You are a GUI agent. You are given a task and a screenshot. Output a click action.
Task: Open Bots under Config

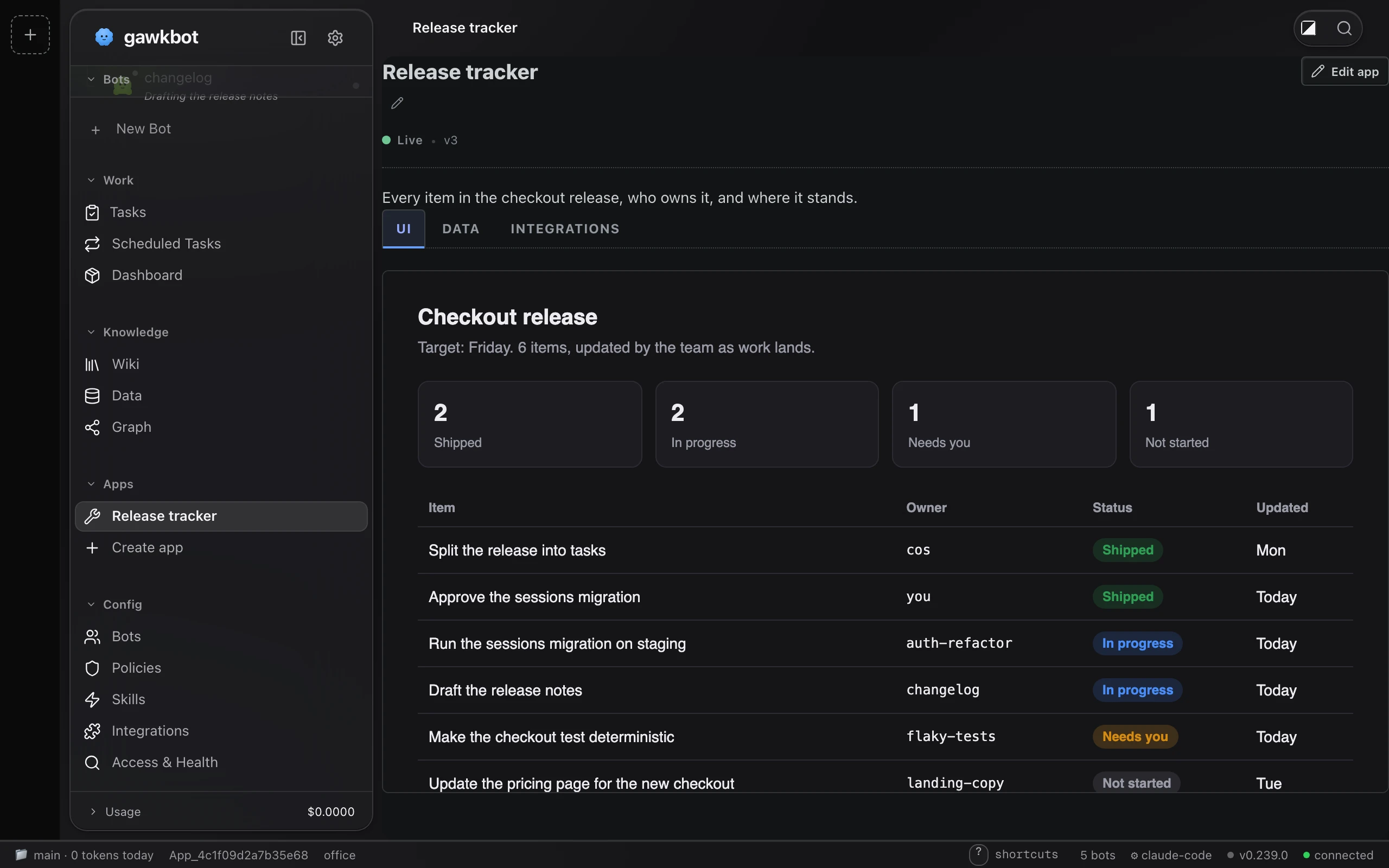(x=221, y=637)
